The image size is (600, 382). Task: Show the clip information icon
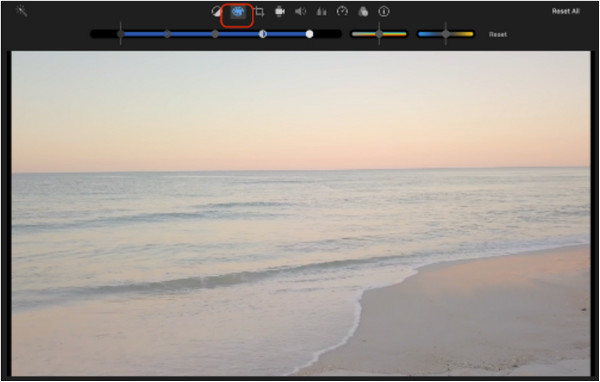[384, 11]
